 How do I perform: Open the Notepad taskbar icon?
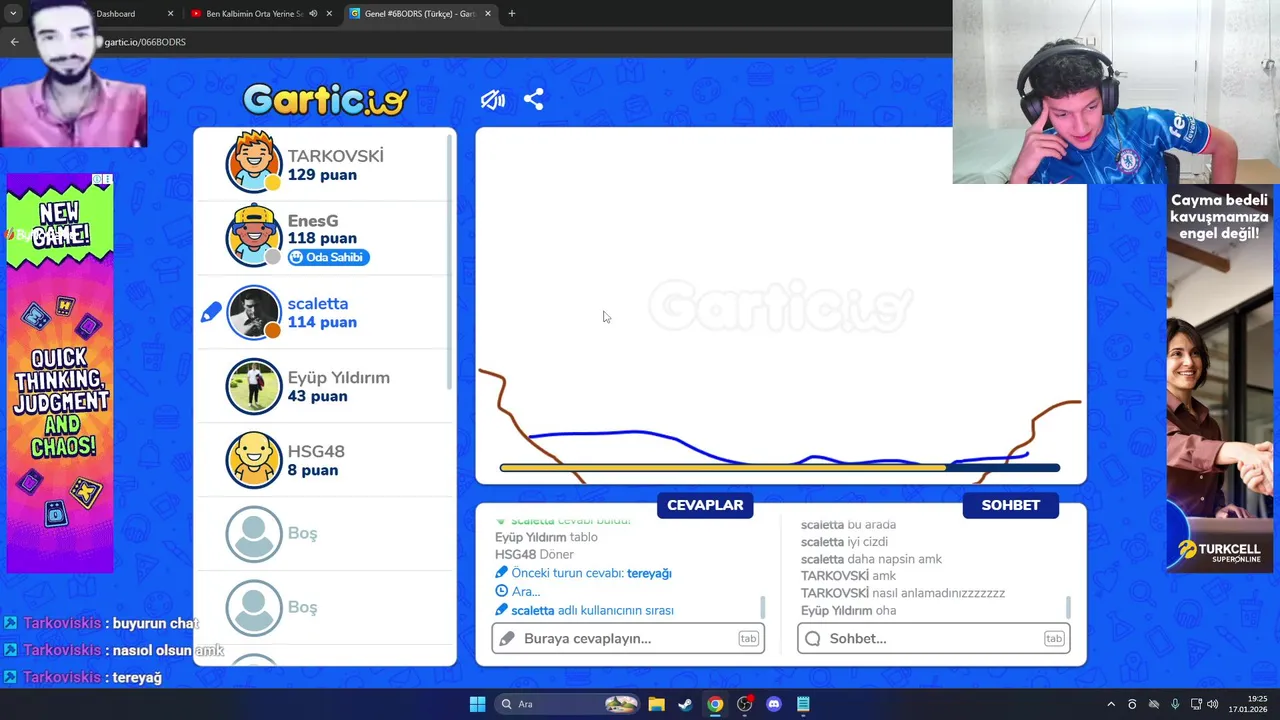803,704
